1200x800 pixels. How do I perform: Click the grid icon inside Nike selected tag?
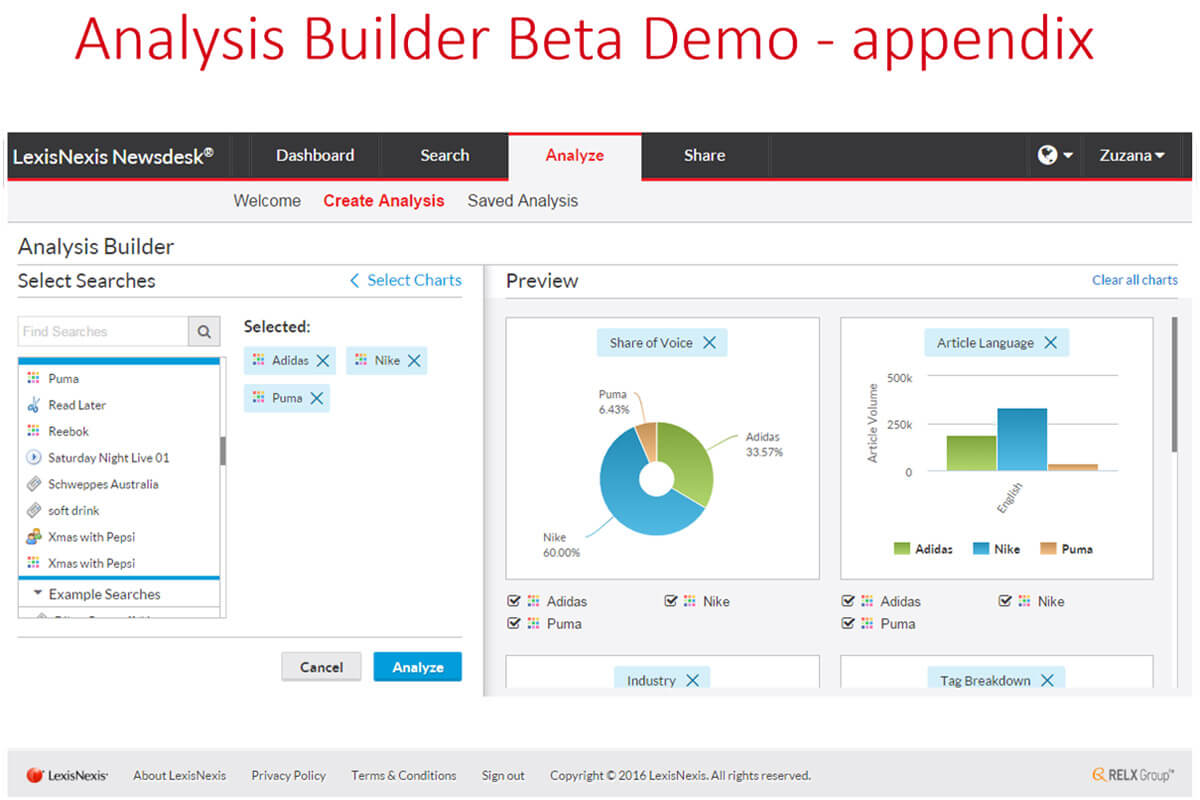tap(361, 361)
